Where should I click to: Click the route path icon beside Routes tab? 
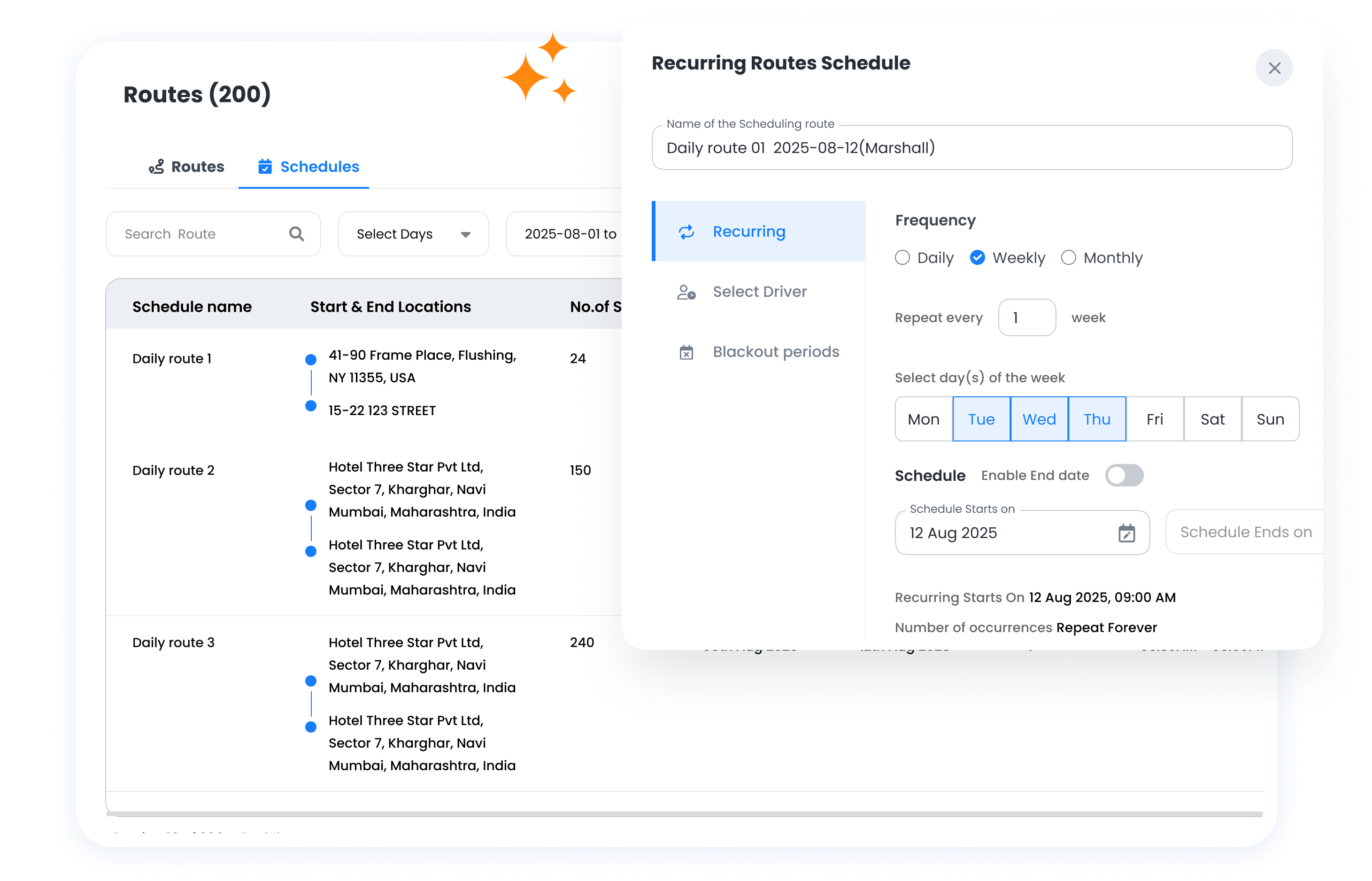pos(155,166)
